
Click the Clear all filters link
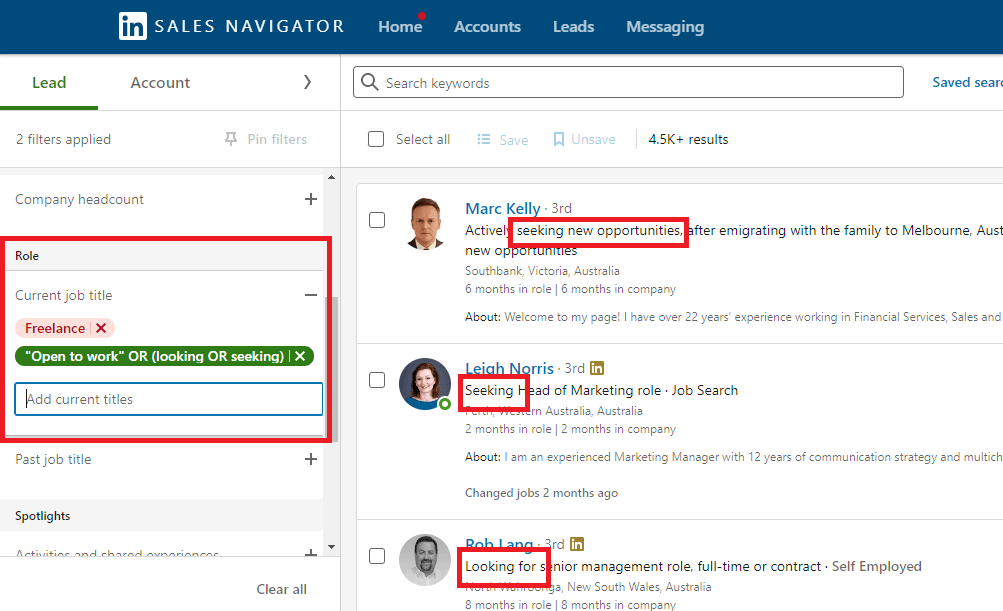281,589
